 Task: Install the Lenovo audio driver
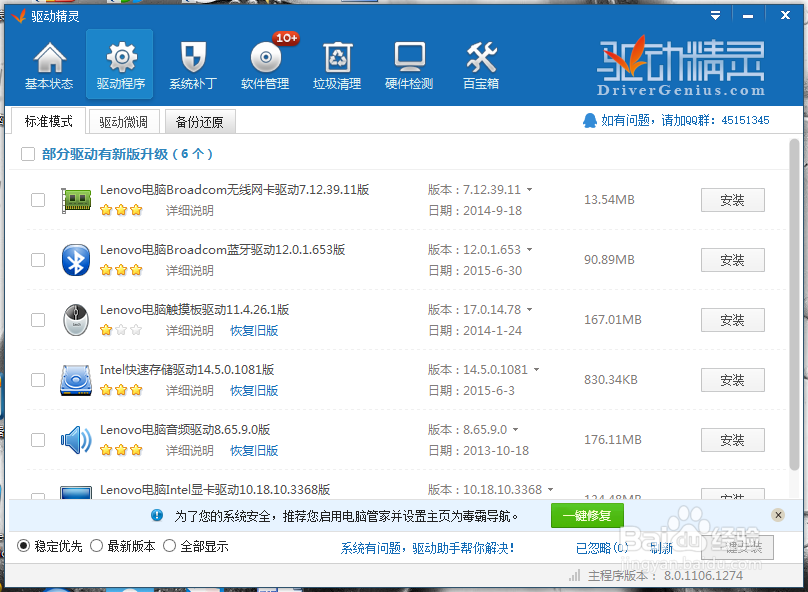732,440
